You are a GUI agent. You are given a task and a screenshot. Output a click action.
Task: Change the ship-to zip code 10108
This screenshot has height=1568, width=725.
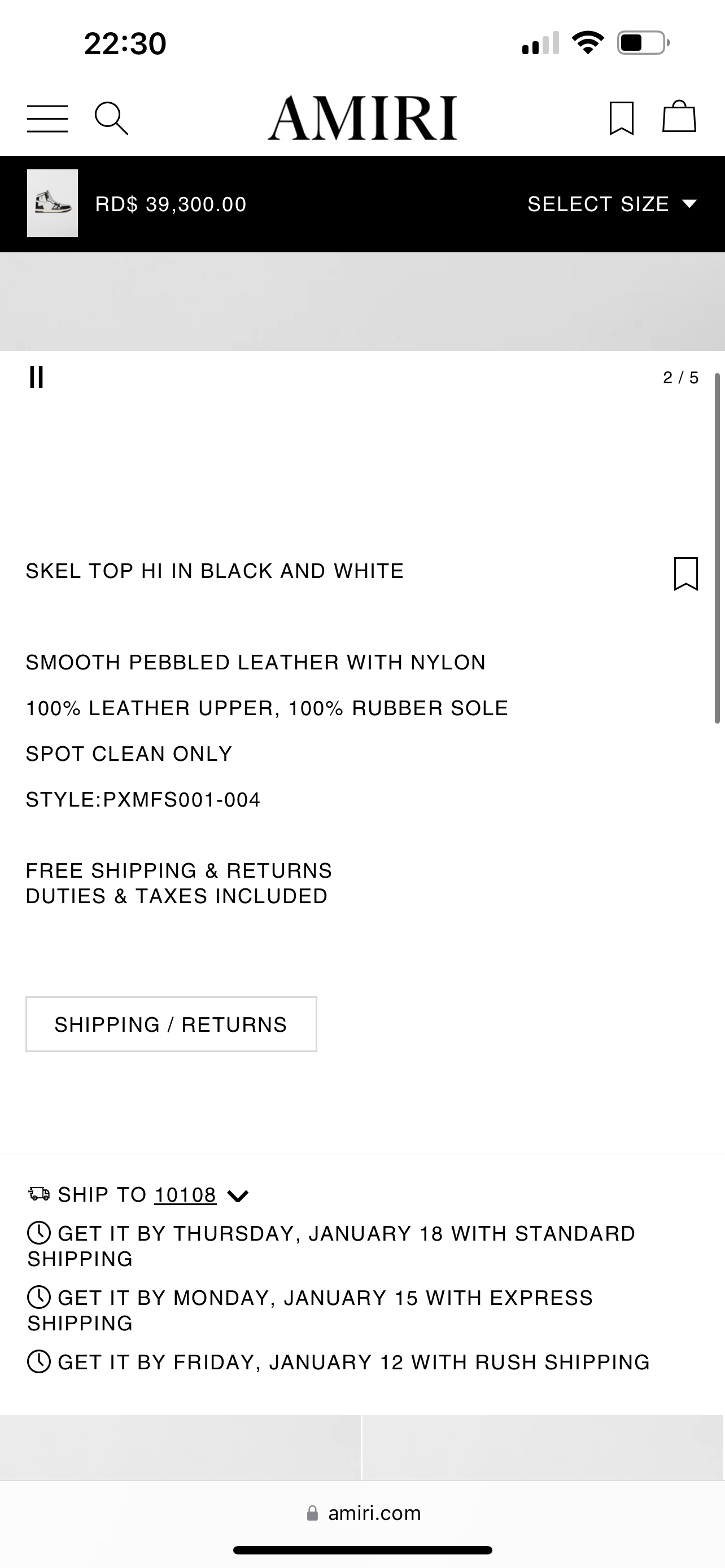pos(185,1195)
